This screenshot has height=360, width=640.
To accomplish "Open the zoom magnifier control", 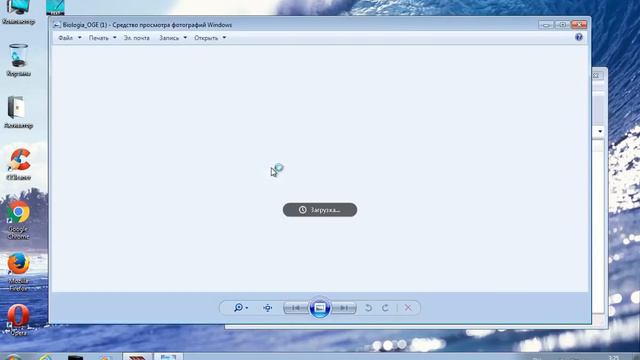I will tap(238, 308).
